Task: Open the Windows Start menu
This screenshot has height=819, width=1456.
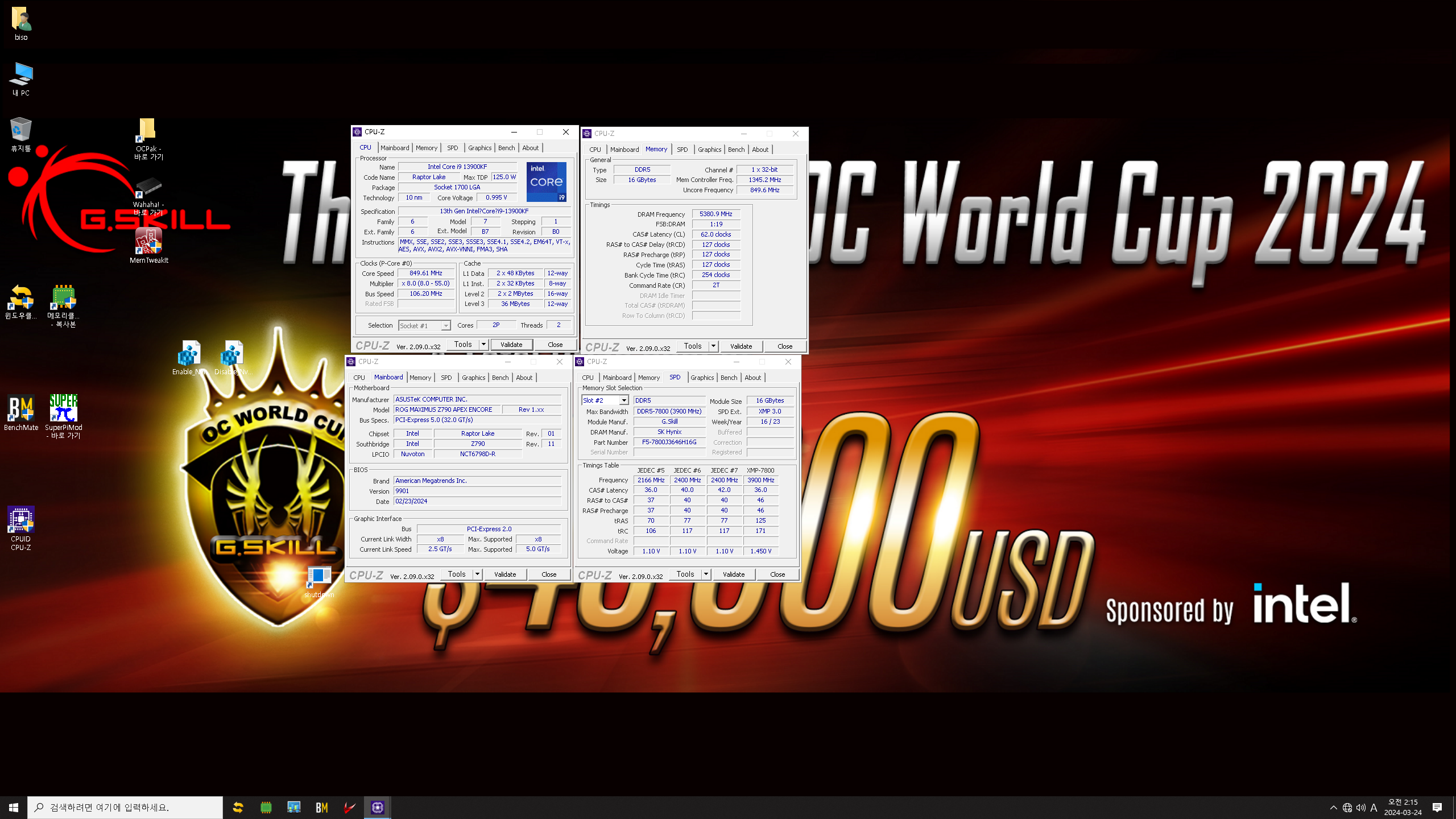Action: [14, 807]
